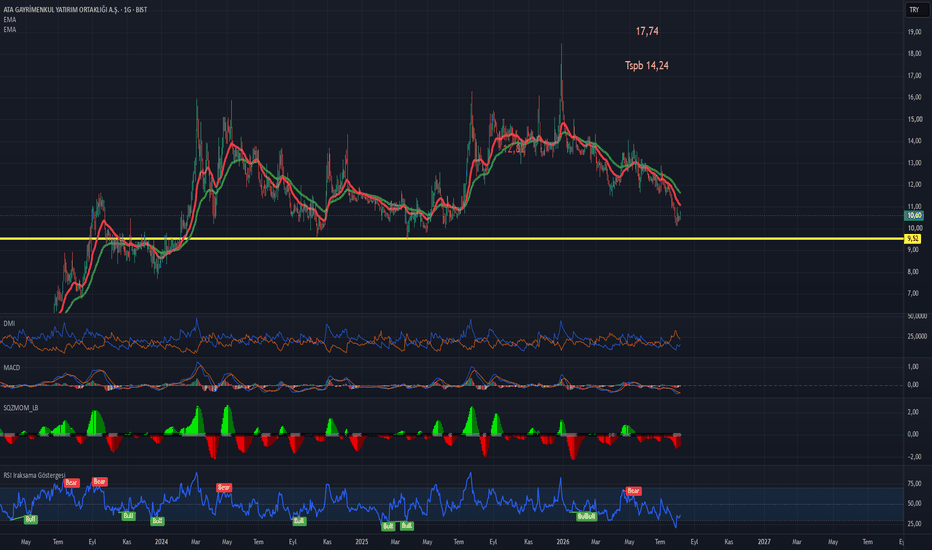Click the MACD indicator label
Image resolution: width=932 pixels, height=550 pixels.
coord(11,367)
